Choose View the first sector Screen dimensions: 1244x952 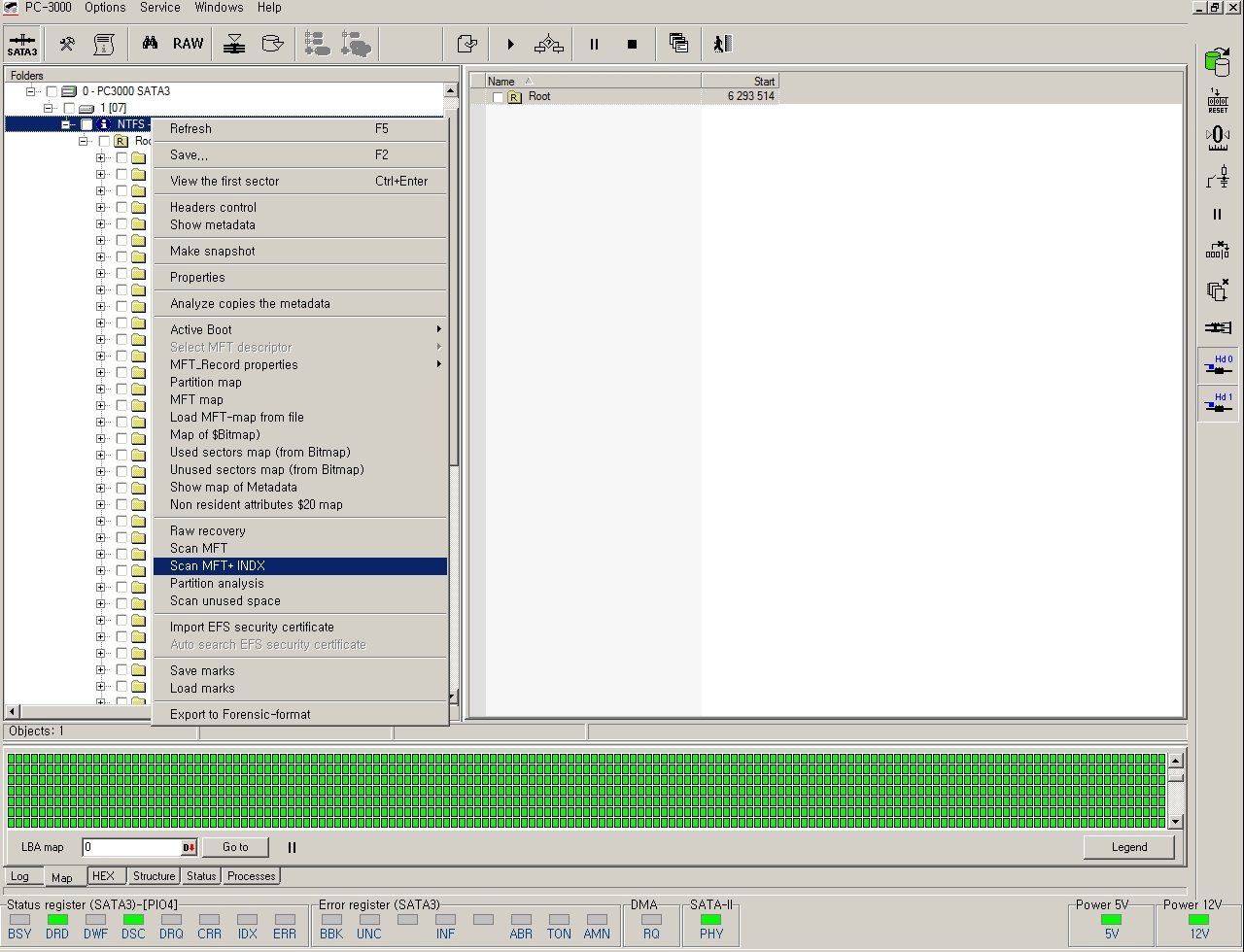coord(299,181)
